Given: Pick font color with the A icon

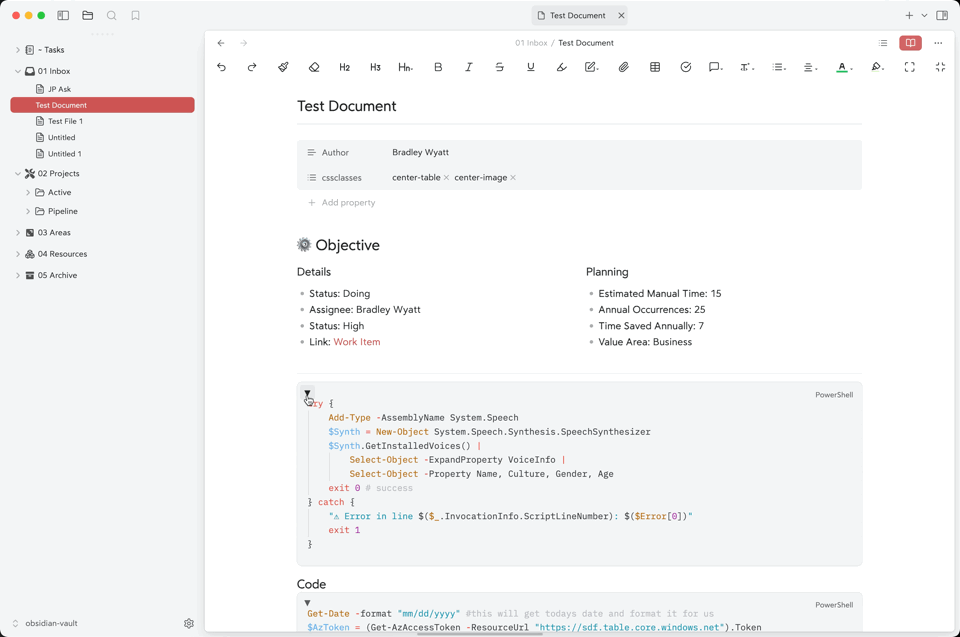Looking at the screenshot, I should (844, 67).
